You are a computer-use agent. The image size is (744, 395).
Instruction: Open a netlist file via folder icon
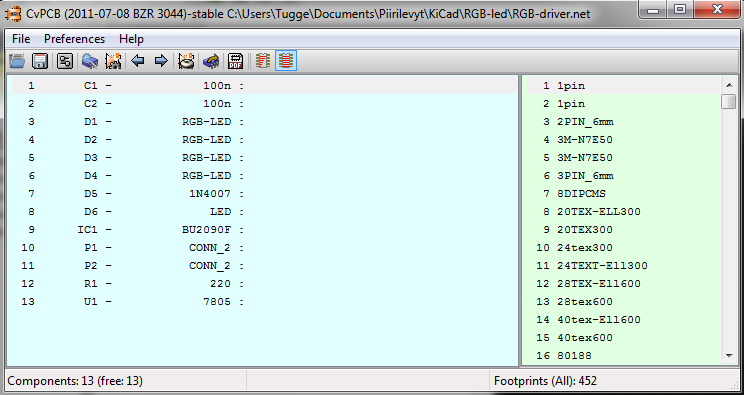point(17,61)
